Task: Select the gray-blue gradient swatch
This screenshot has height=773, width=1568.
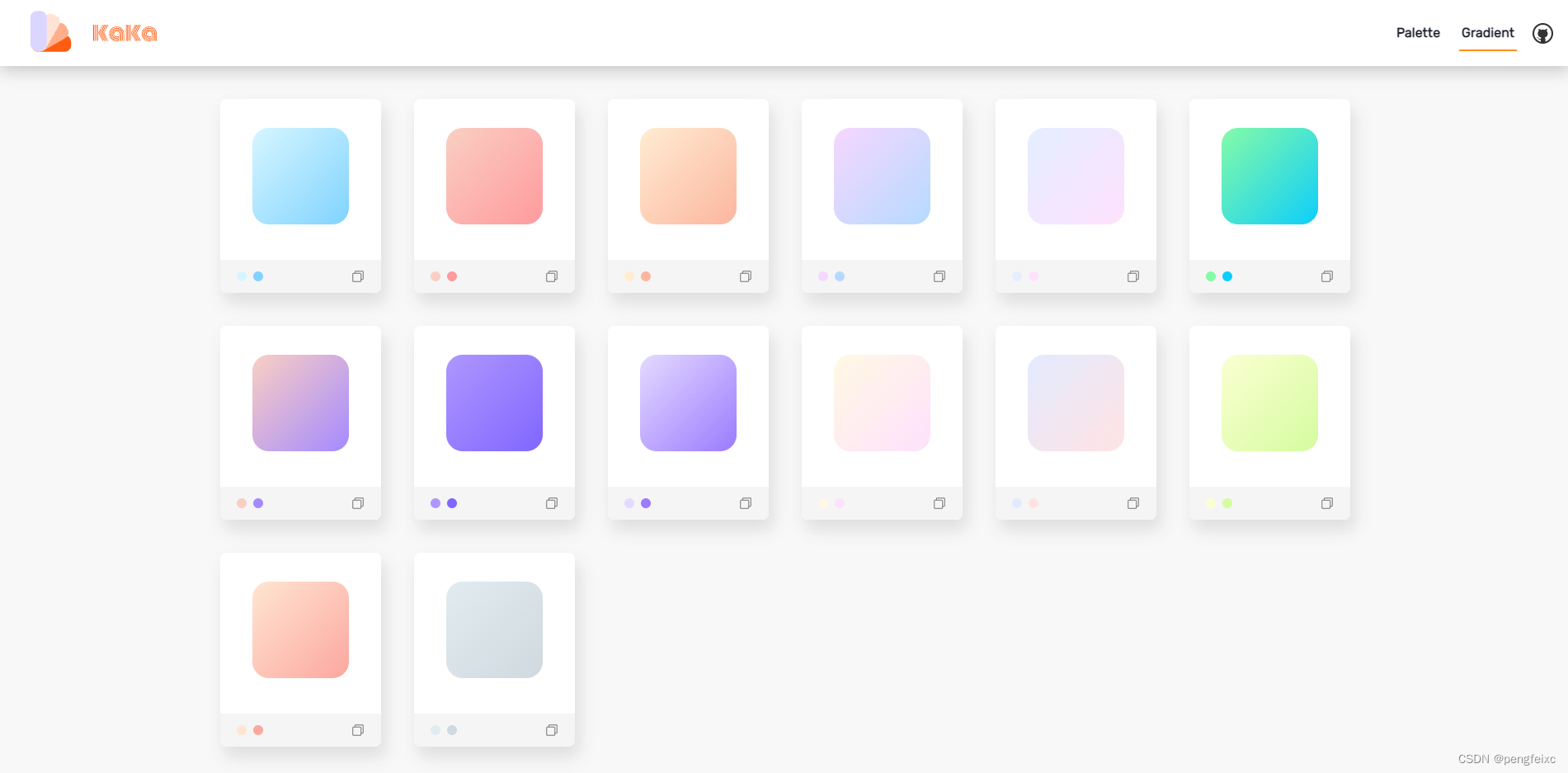Action: pos(494,629)
